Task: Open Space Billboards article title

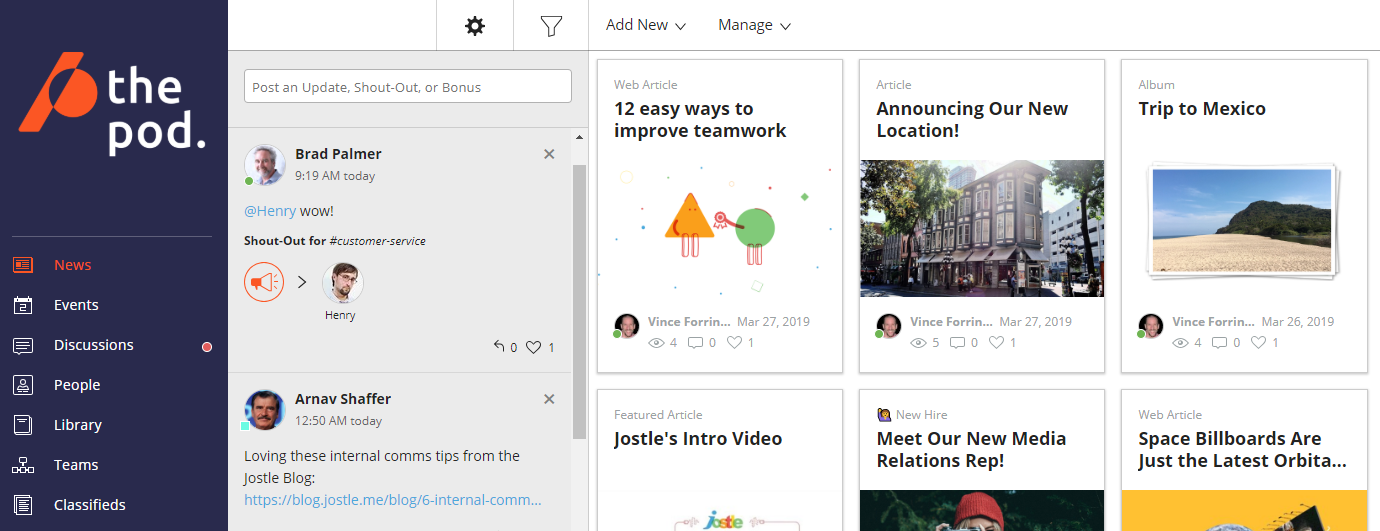Action: pyautogui.click(x=1242, y=450)
